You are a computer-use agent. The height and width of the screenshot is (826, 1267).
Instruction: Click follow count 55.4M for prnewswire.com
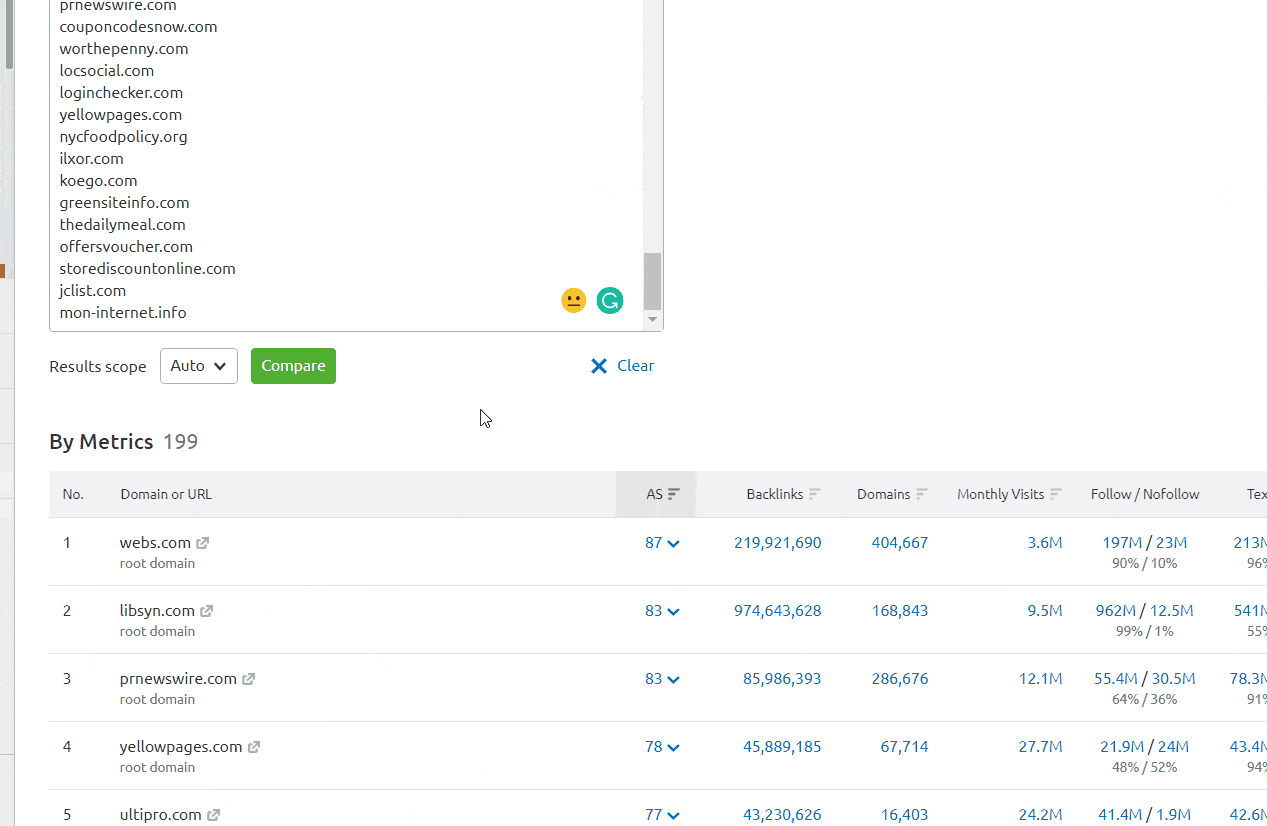point(1117,679)
